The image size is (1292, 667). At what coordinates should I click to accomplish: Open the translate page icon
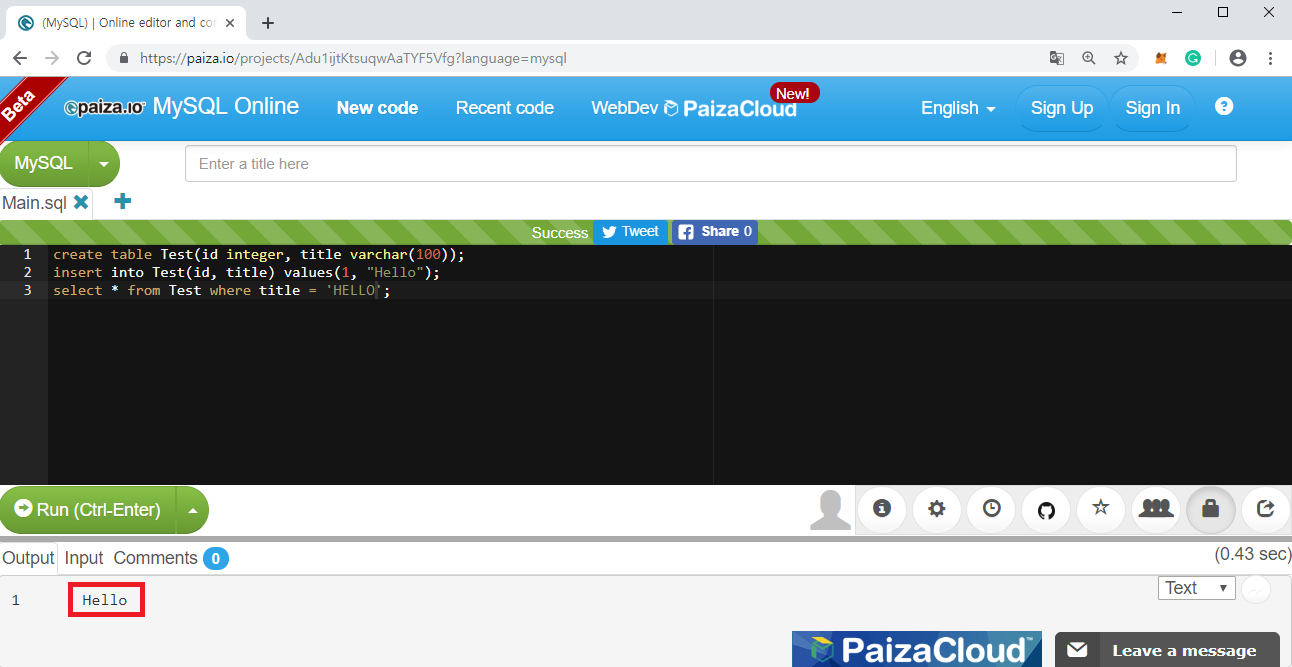pos(1057,58)
